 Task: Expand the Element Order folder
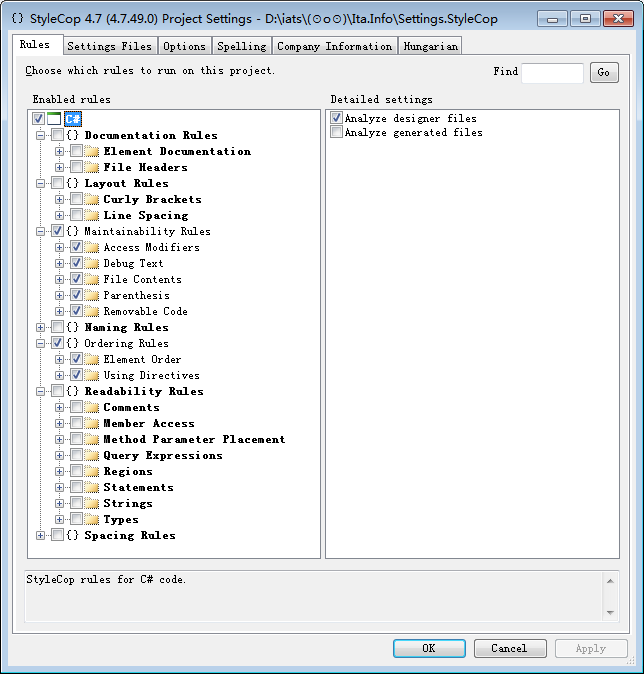(x=59, y=359)
